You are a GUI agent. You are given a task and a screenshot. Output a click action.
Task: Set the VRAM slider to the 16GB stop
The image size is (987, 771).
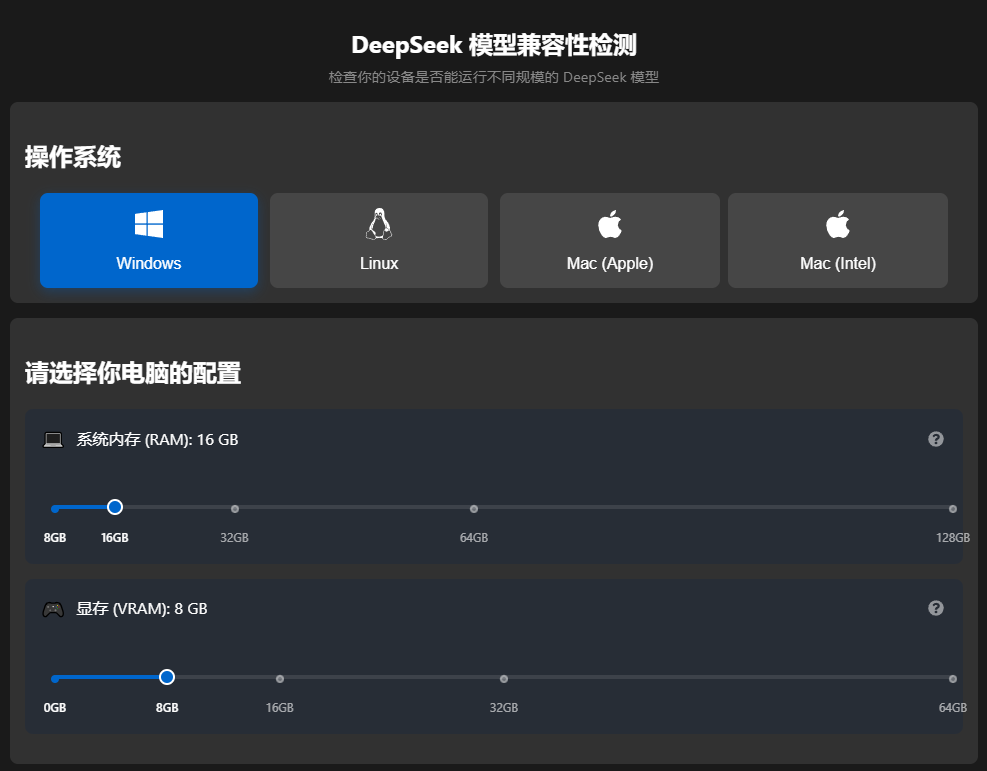coord(280,678)
